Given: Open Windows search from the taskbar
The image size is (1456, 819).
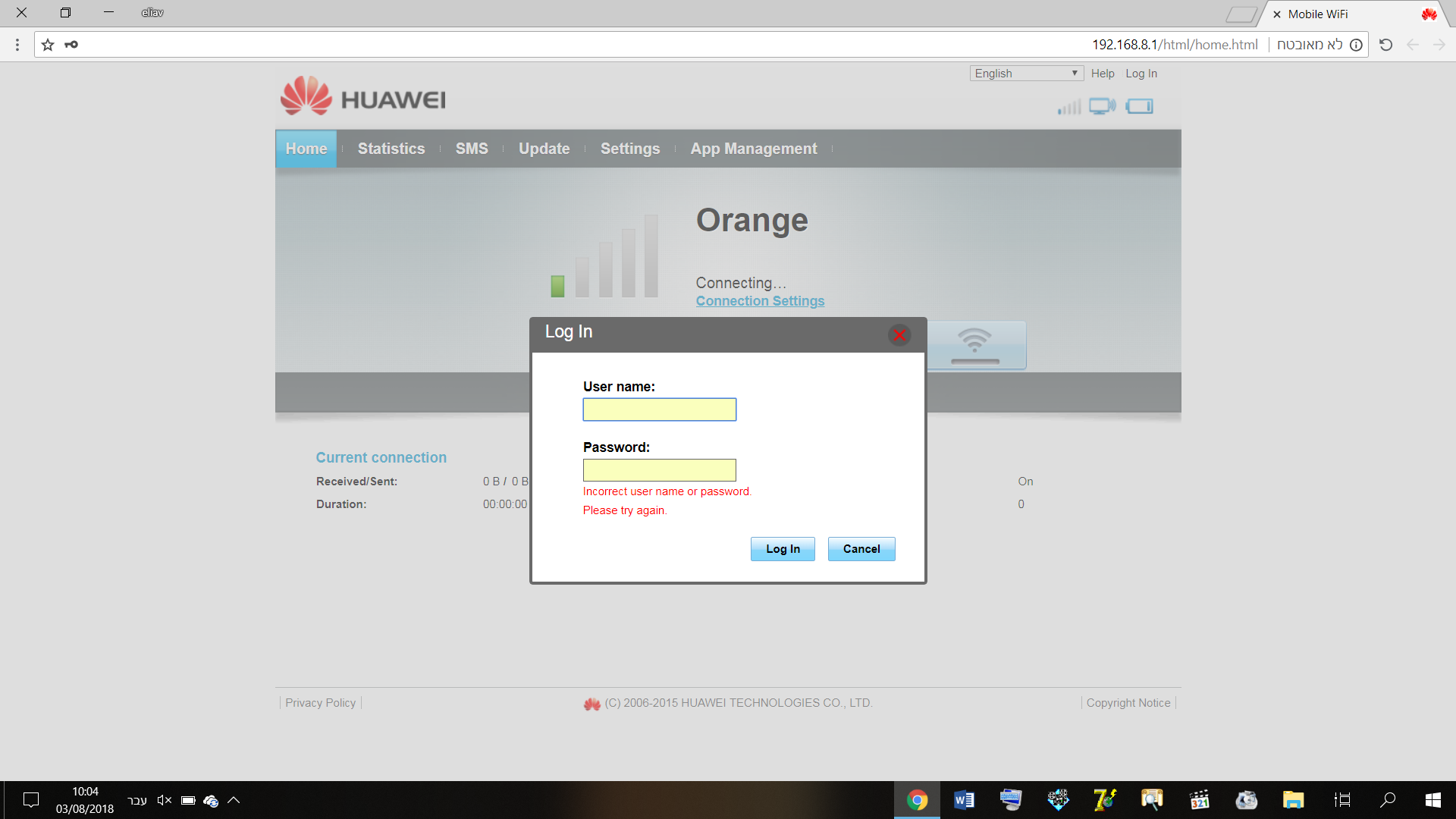Looking at the screenshot, I should (x=1388, y=800).
